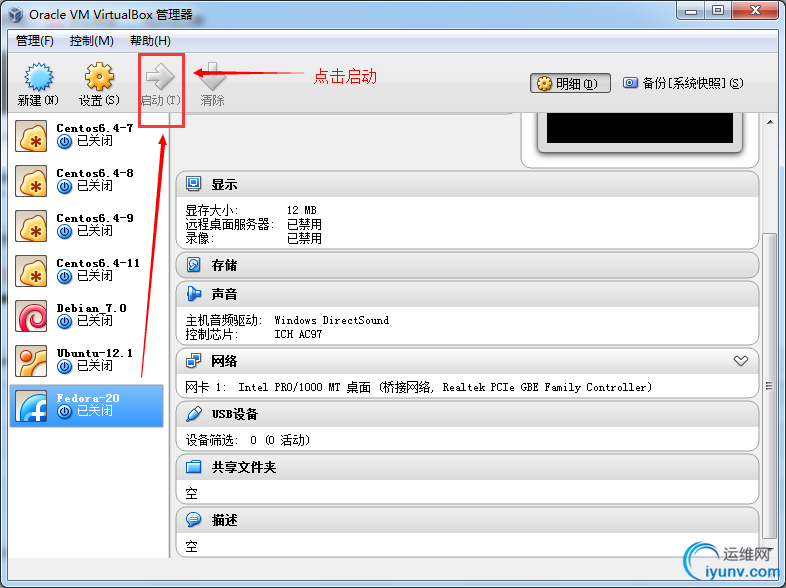Click the 显示 (Display) section icon
The width and height of the screenshot is (786, 588).
point(193,184)
